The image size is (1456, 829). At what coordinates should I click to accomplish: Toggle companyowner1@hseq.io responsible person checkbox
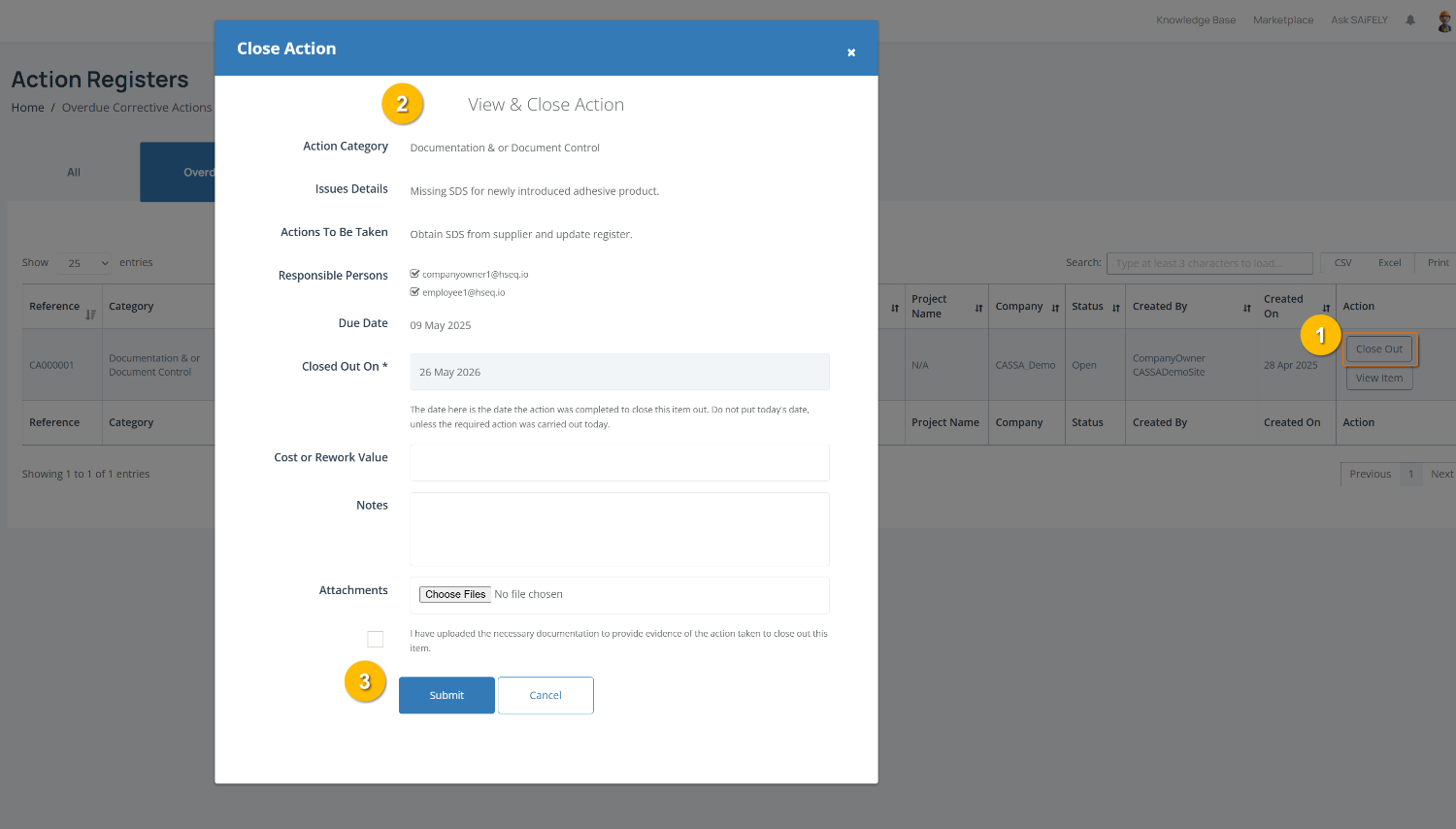[414, 274]
